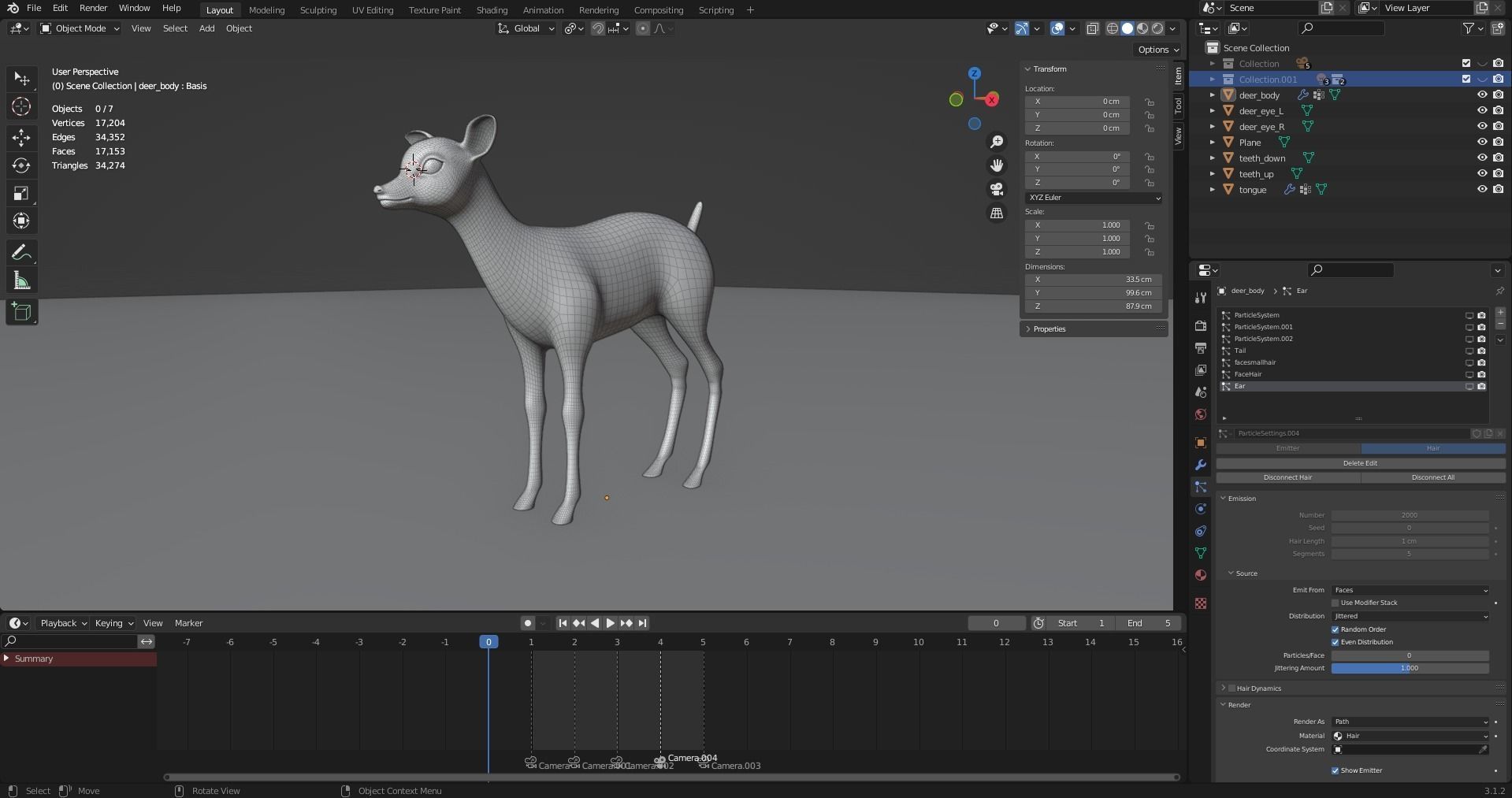Click the Disconnect All button
Image resolution: width=1512 pixels, height=798 pixels.
1432,477
